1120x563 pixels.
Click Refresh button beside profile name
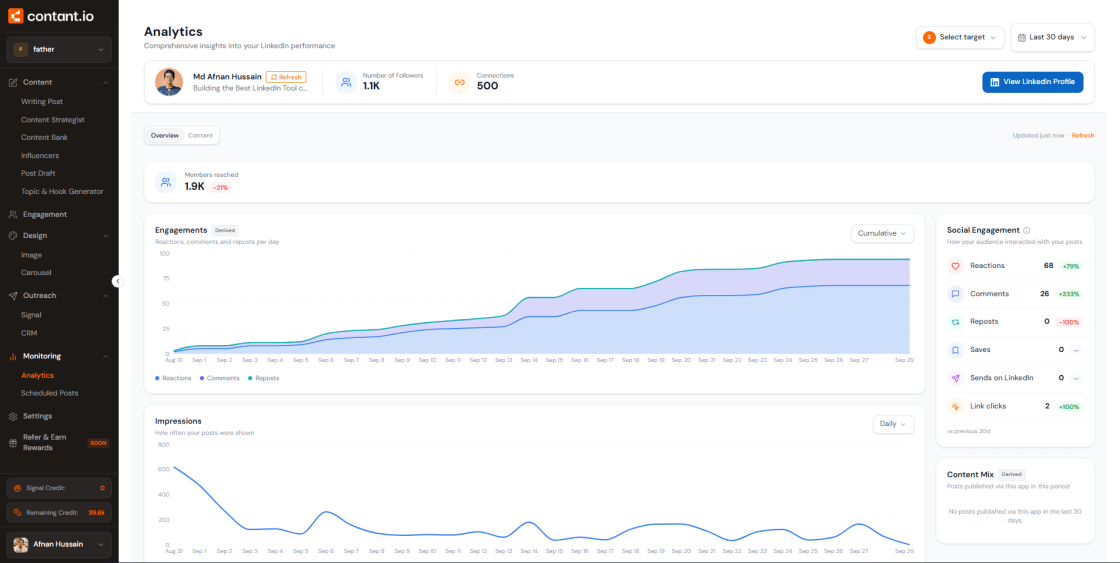click(x=286, y=77)
